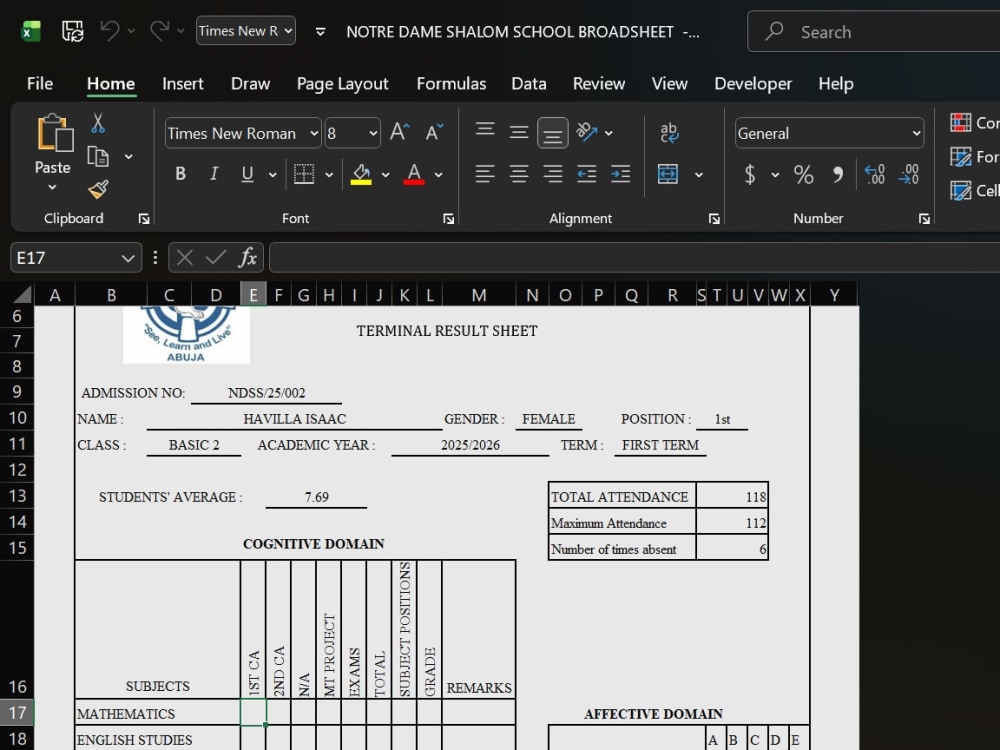Click the Search box
Screen dimensions: 1000x750
coord(874,31)
